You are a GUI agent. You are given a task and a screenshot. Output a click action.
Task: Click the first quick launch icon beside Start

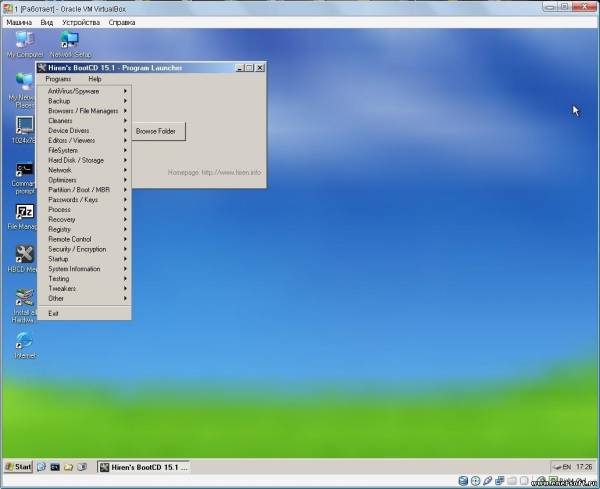pyautogui.click(x=41, y=467)
